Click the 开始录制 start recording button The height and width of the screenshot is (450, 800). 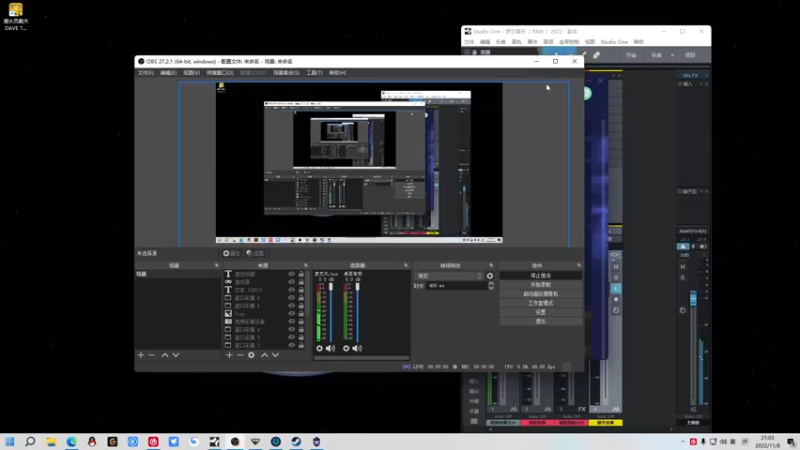point(541,285)
